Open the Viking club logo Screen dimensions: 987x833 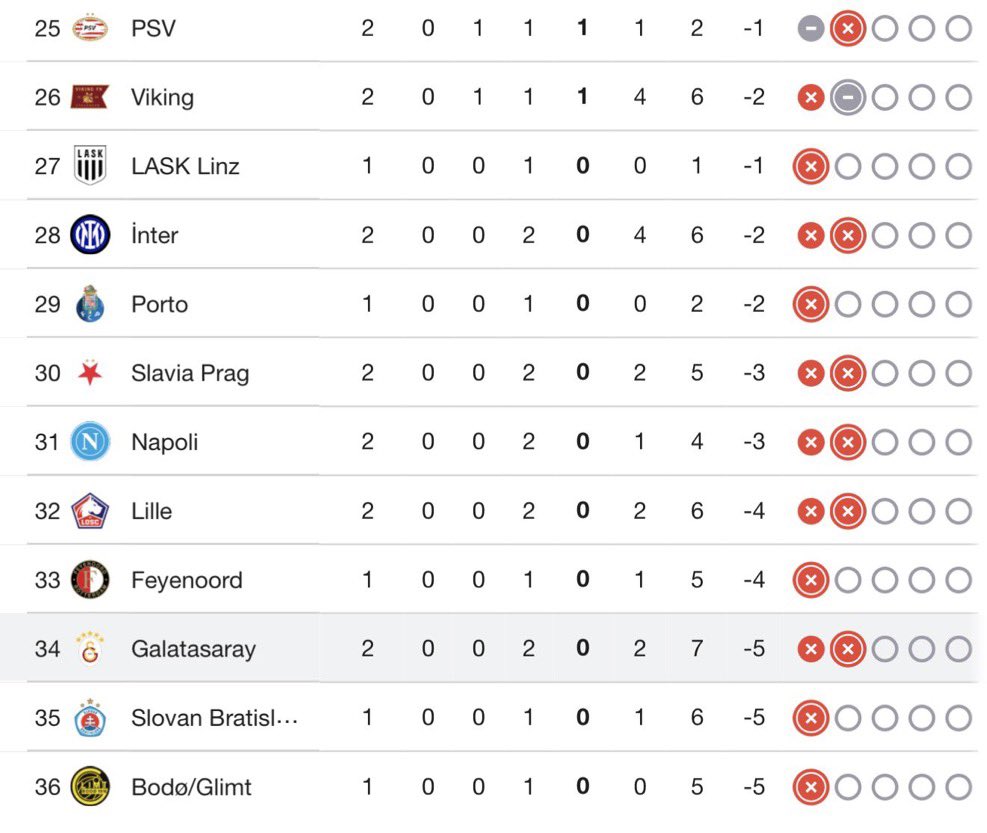[x=90, y=97]
